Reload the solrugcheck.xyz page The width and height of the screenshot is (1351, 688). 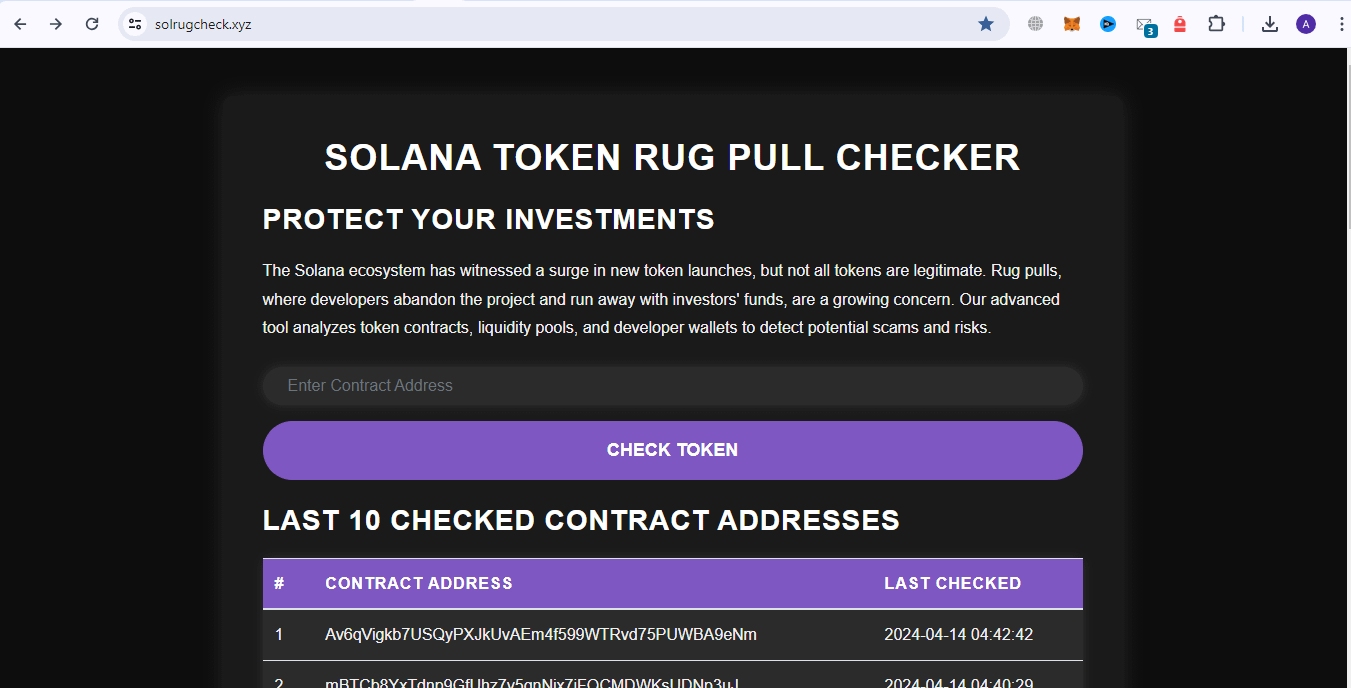point(91,23)
